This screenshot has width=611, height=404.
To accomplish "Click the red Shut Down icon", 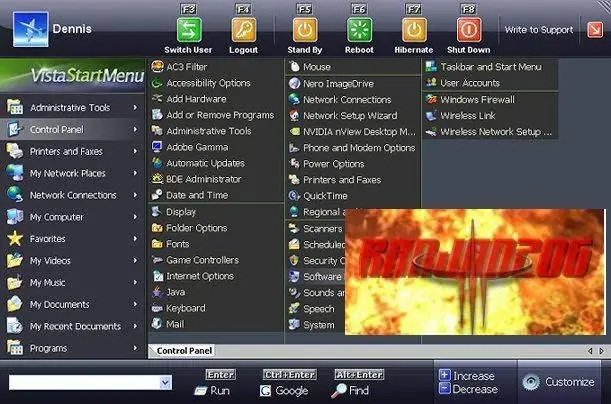I will pos(468,30).
